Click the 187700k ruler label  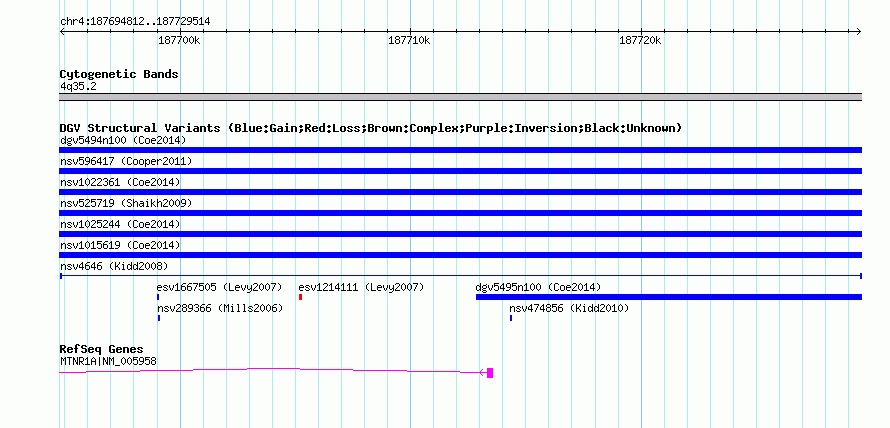179,41
